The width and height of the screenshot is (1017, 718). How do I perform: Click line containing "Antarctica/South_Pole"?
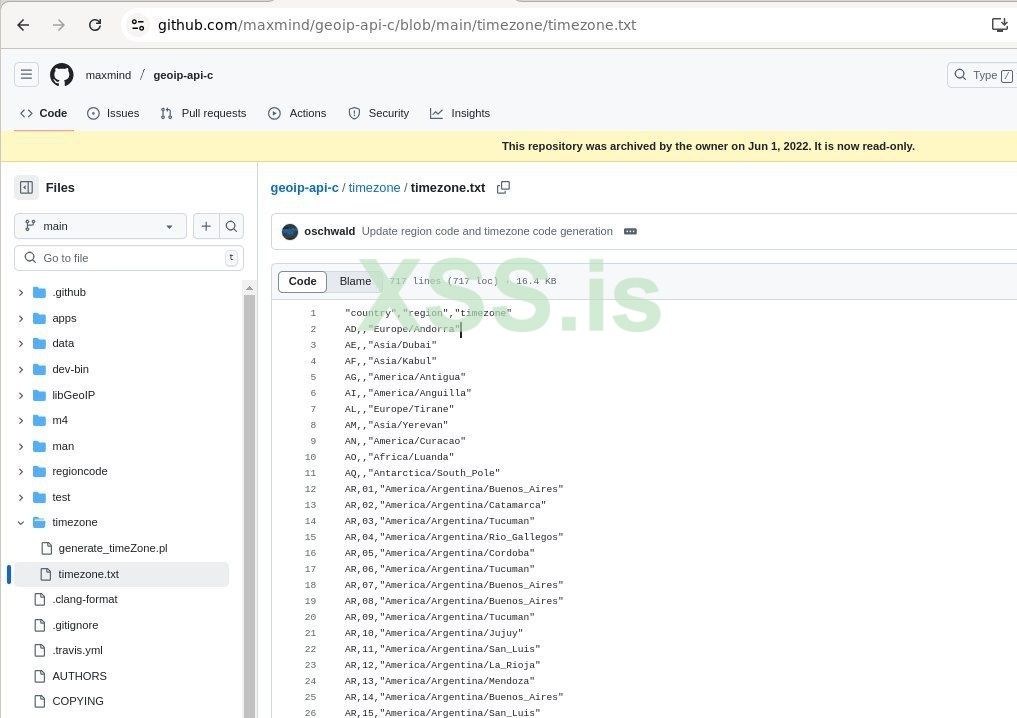pyautogui.click(x=422, y=473)
